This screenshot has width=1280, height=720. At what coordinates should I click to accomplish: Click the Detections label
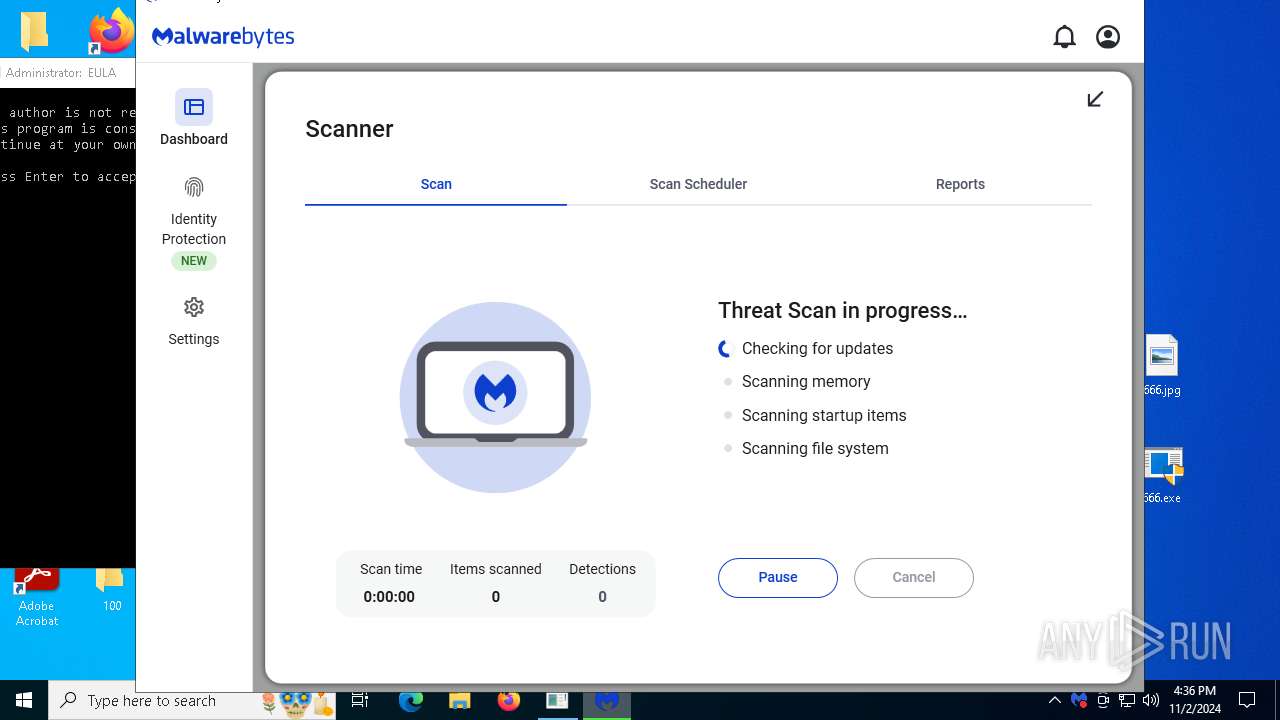point(602,569)
